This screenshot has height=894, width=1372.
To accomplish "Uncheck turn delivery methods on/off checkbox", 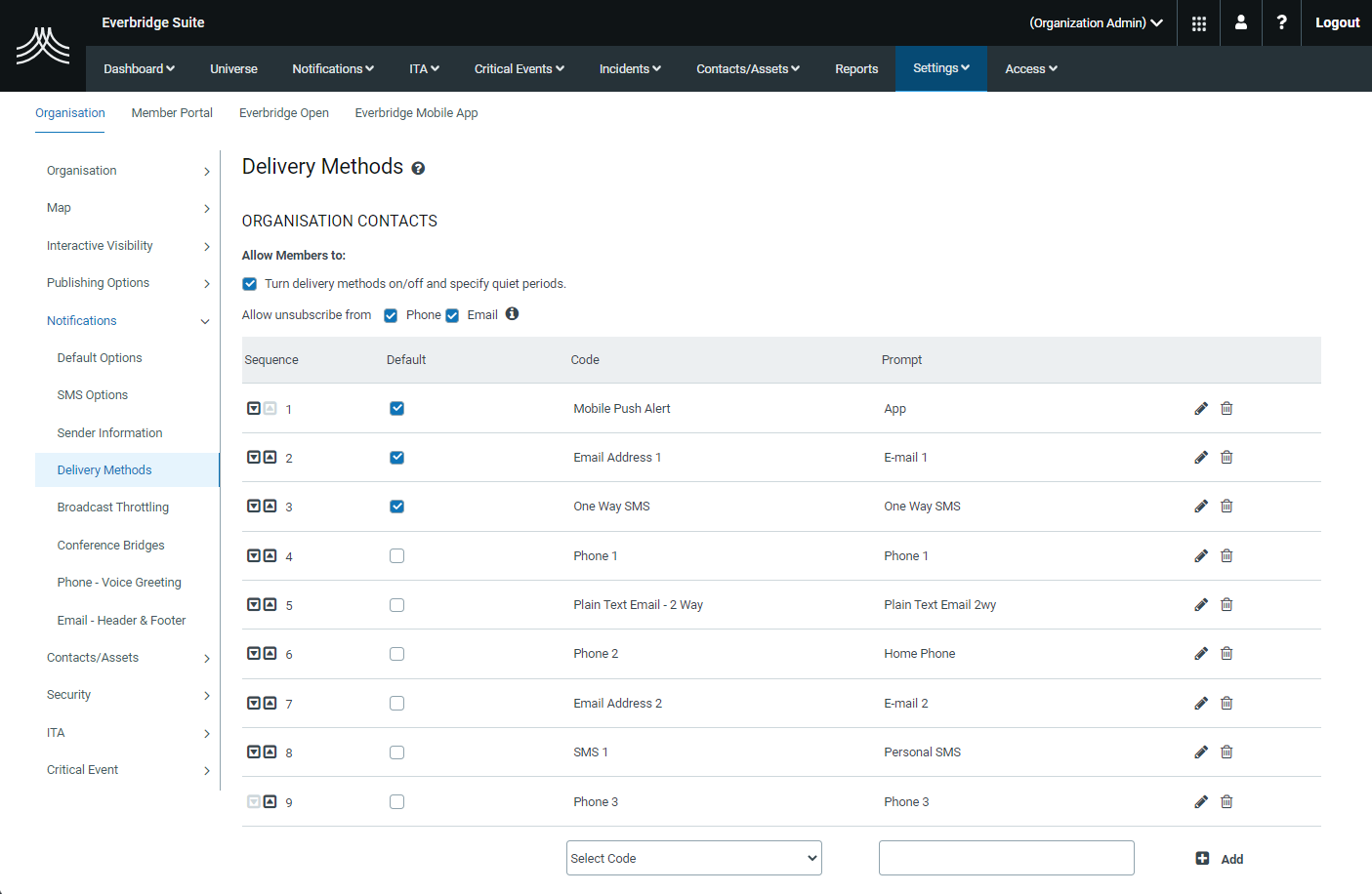I will pos(250,284).
